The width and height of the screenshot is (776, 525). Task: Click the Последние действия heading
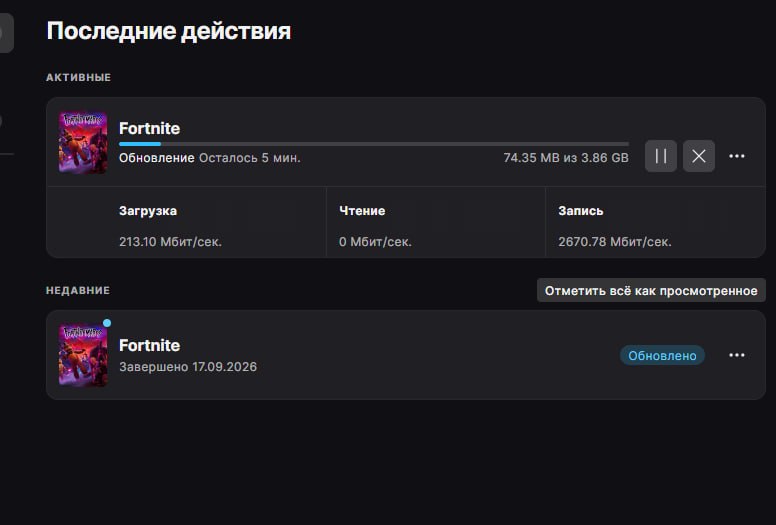pos(169,31)
